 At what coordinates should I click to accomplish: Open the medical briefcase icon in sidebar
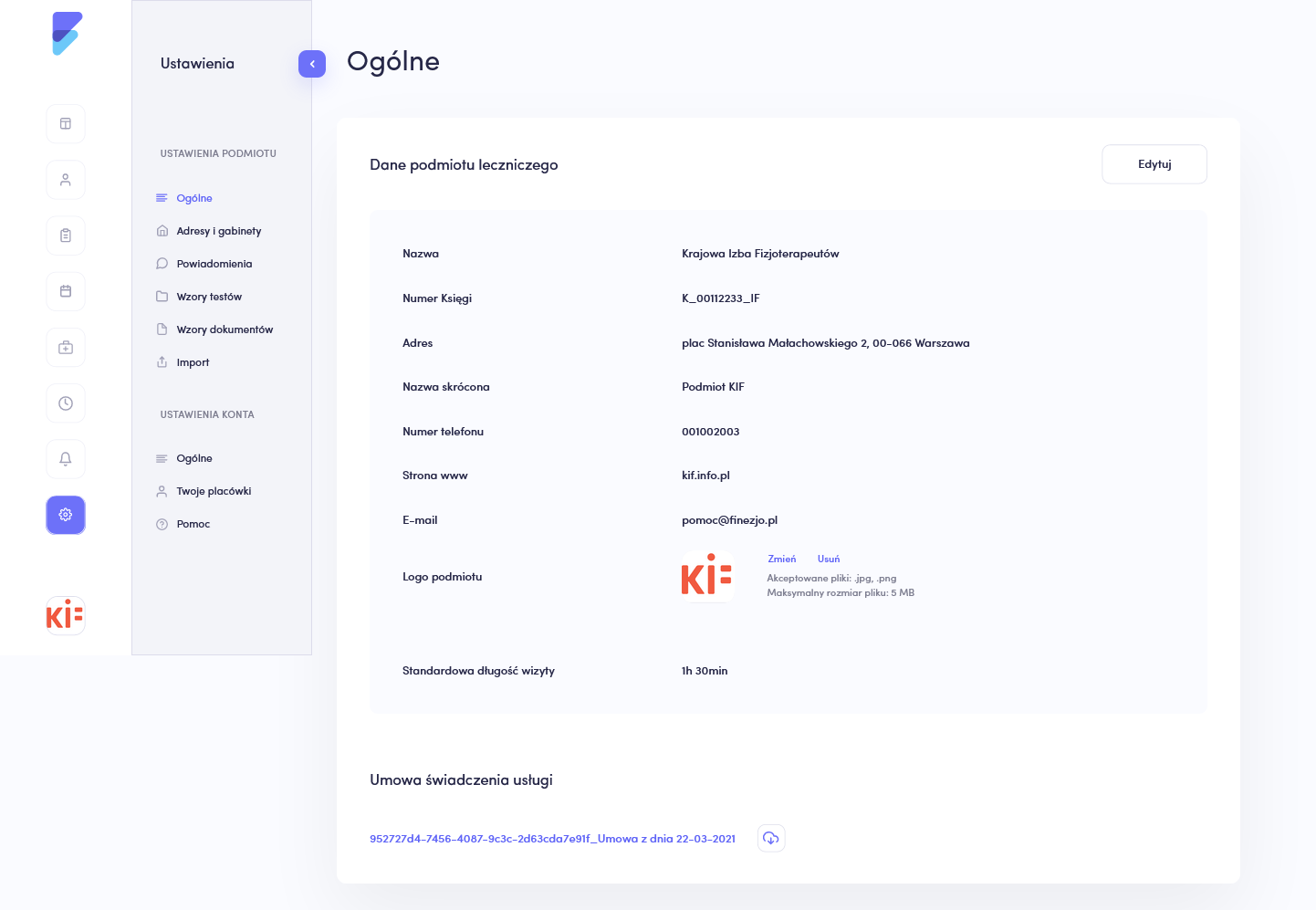point(66,348)
